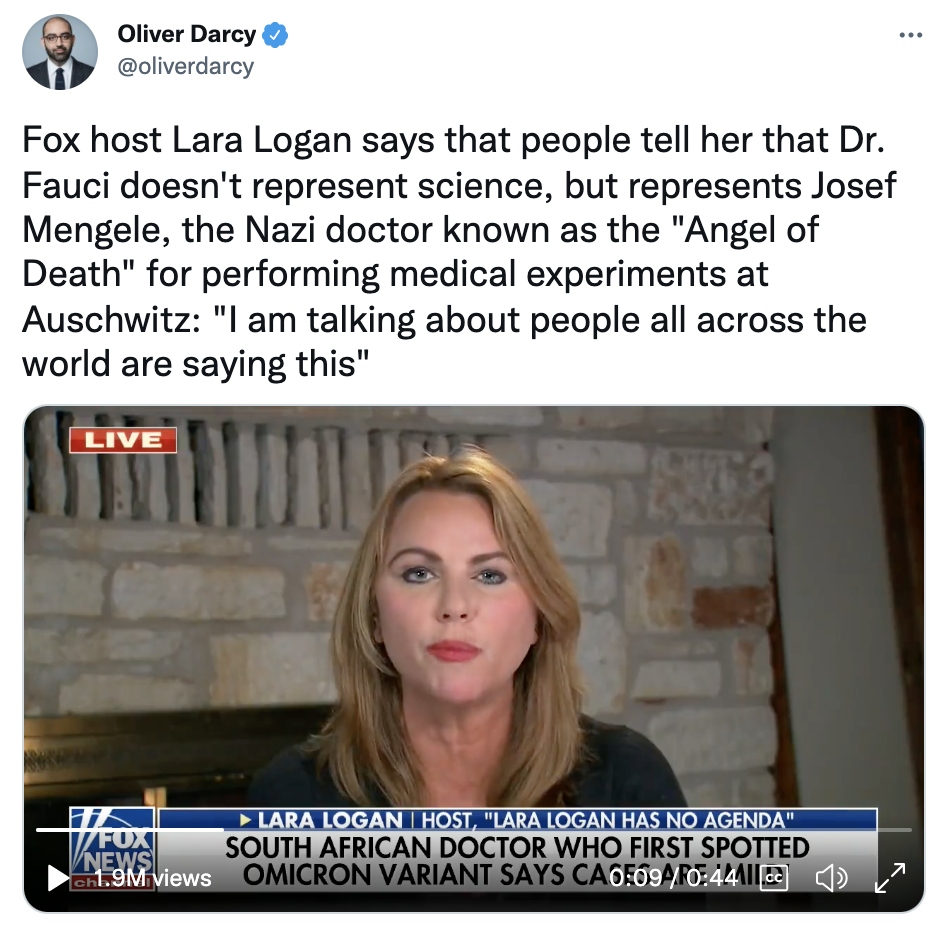Play the video with the play button
946x932 pixels.
point(58,878)
